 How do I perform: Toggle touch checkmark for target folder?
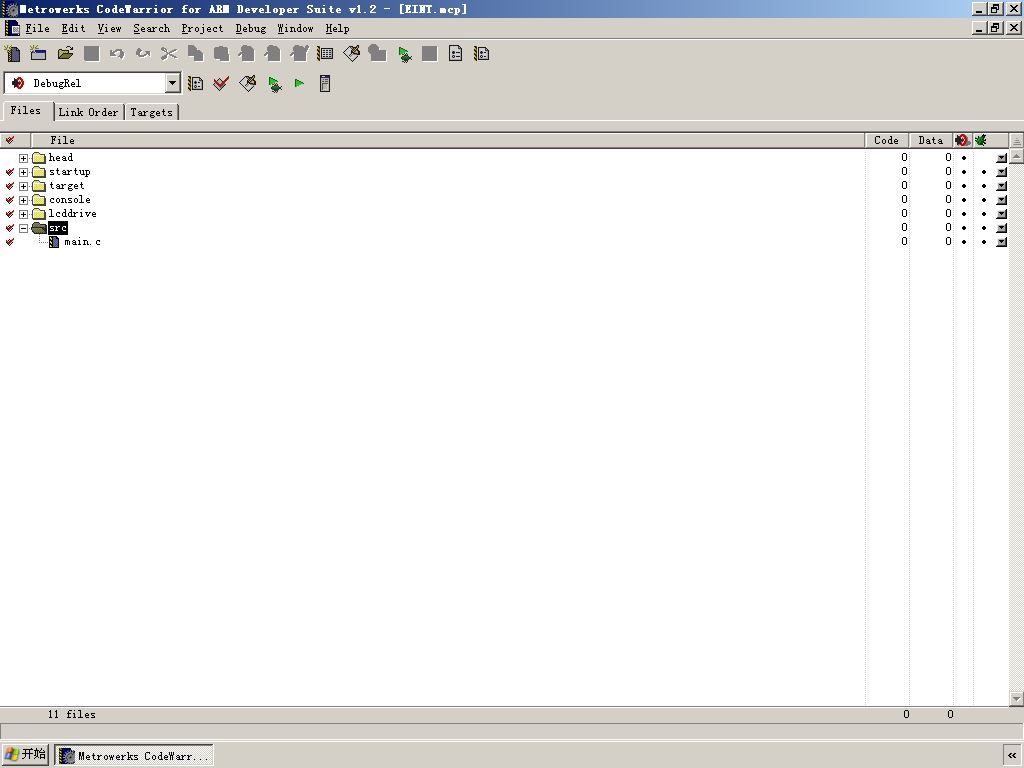(10, 186)
